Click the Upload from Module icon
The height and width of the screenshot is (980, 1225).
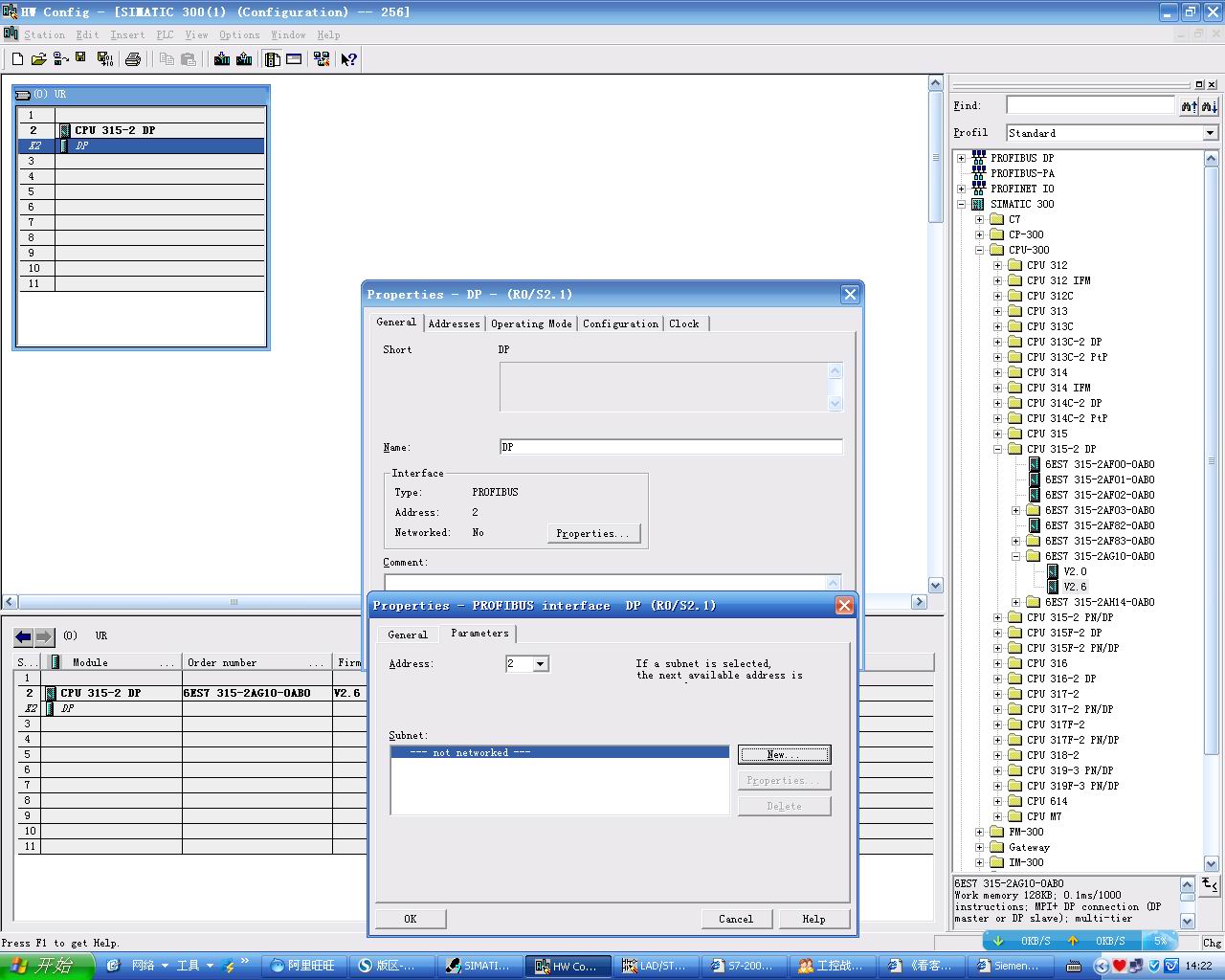(x=244, y=59)
